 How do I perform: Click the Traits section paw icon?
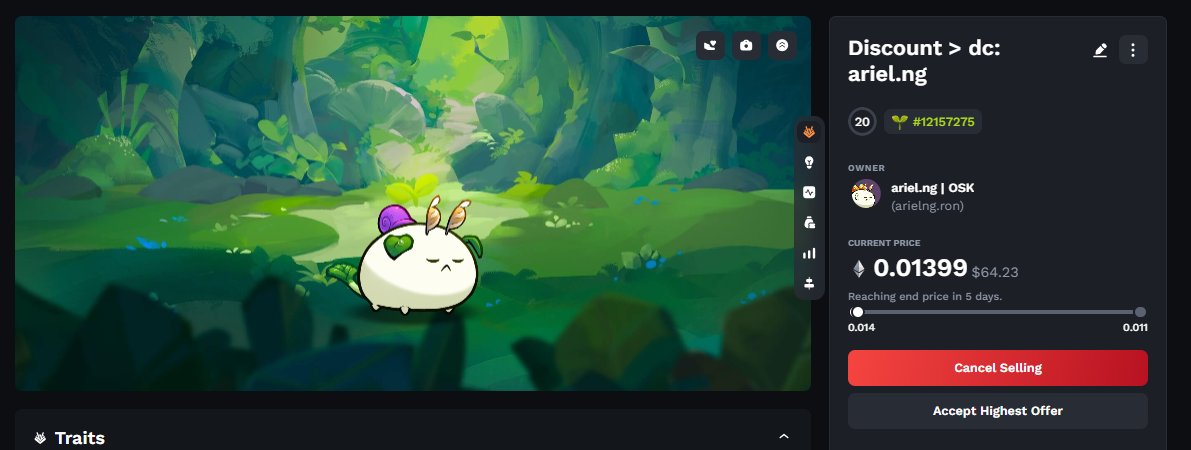pyautogui.click(x=40, y=438)
